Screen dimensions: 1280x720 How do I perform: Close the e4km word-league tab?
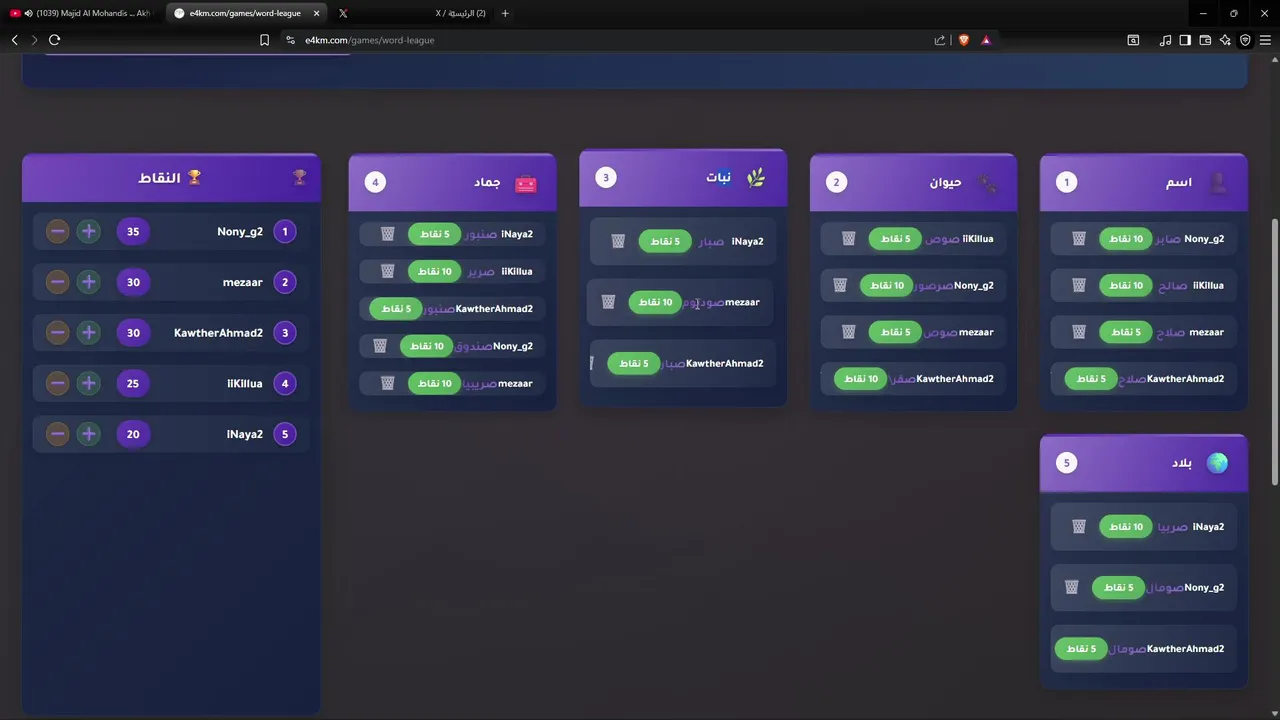[x=316, y=13]
